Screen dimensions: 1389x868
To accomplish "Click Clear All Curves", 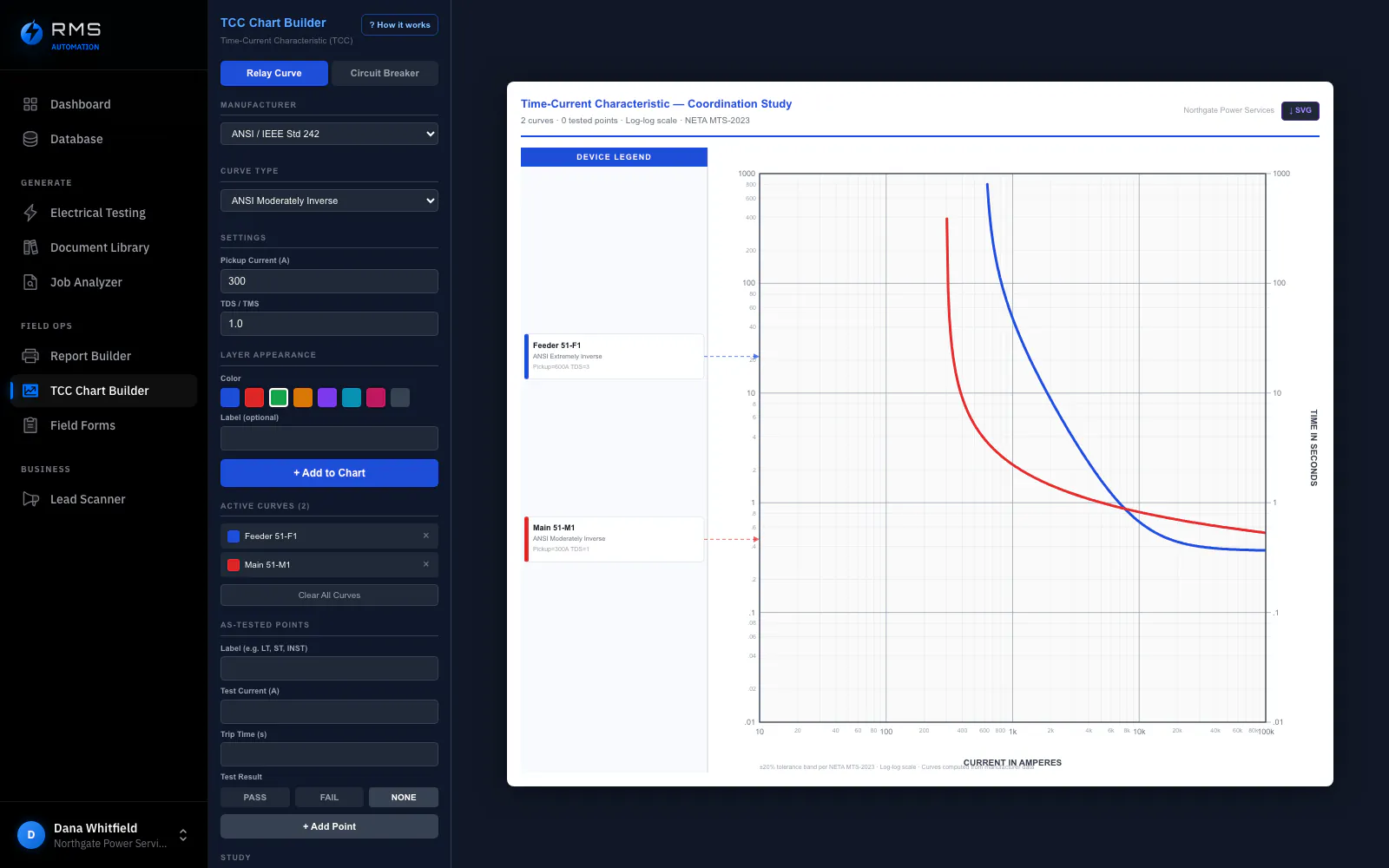I will click(329, 595).
